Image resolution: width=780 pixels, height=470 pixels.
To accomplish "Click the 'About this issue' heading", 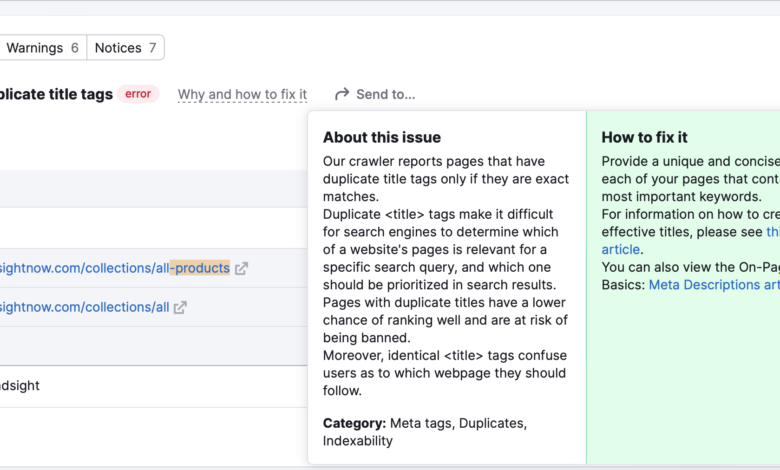I will tap(382, 137).
